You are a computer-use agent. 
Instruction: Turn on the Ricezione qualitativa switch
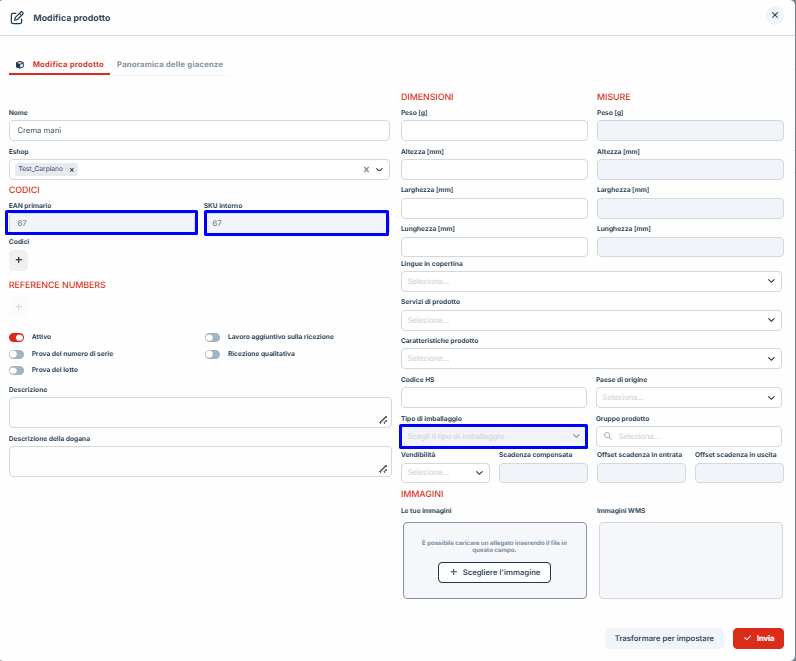point(212,354)
